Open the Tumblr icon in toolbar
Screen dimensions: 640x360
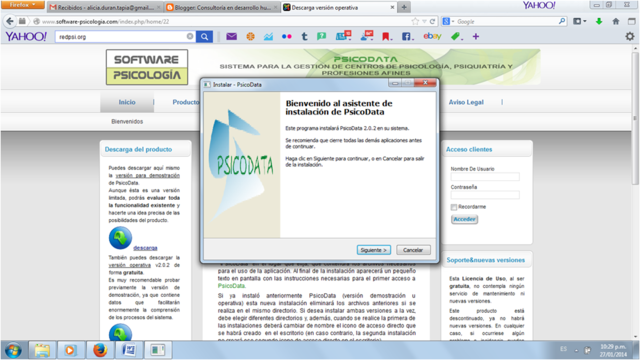(x=304, y=37)
